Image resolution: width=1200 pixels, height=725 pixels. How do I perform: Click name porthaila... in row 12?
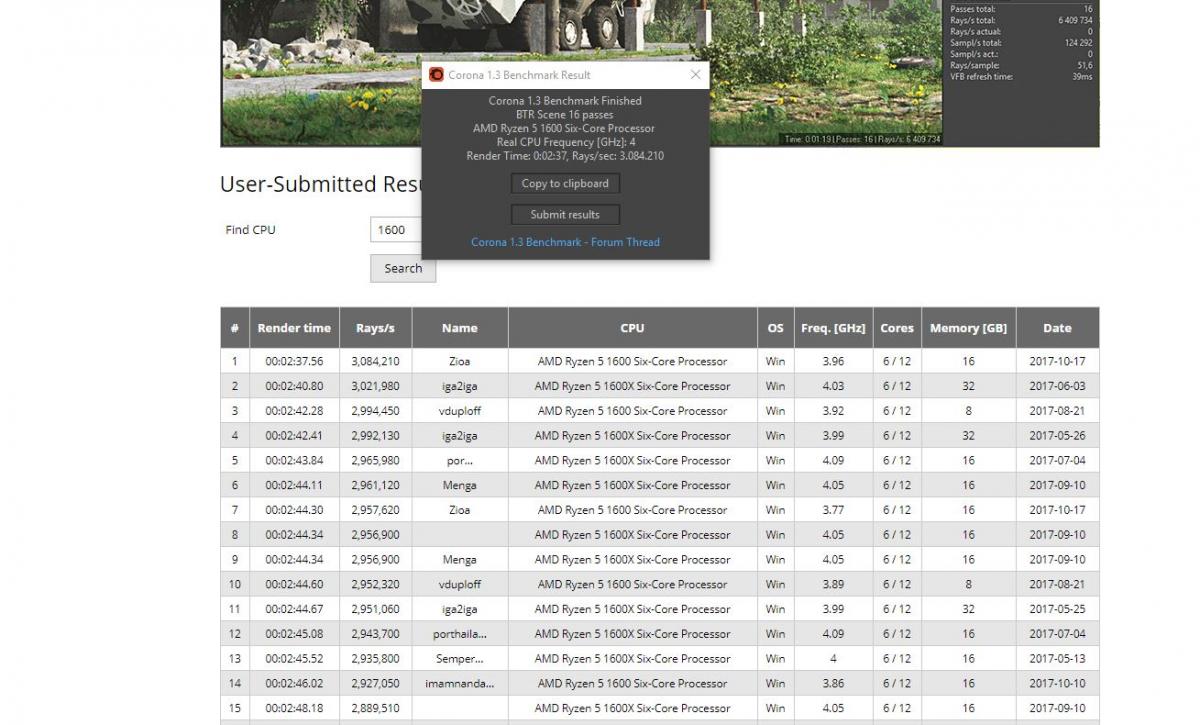pyautogui.click(x=460, y=634)
